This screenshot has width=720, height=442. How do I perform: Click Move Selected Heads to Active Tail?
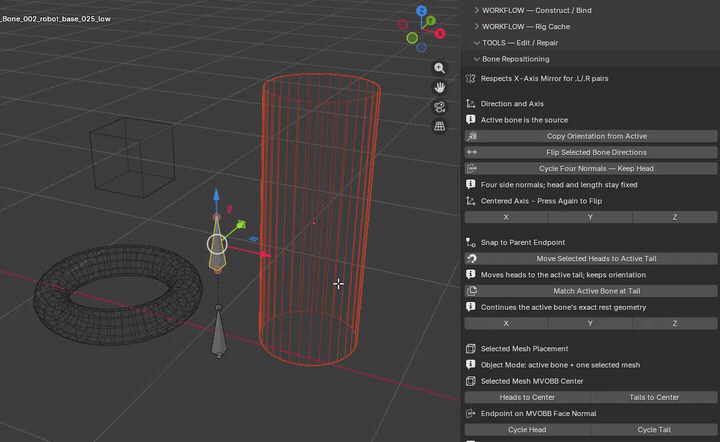[591, 258]
